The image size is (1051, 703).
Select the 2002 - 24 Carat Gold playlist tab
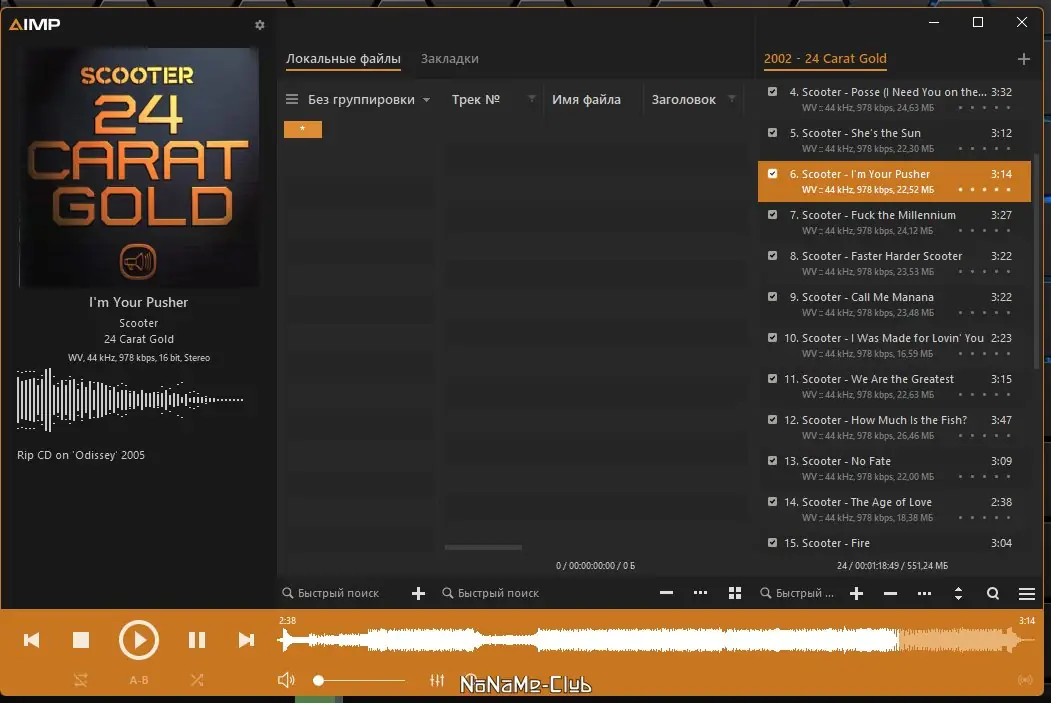click(x=825, y=59)
